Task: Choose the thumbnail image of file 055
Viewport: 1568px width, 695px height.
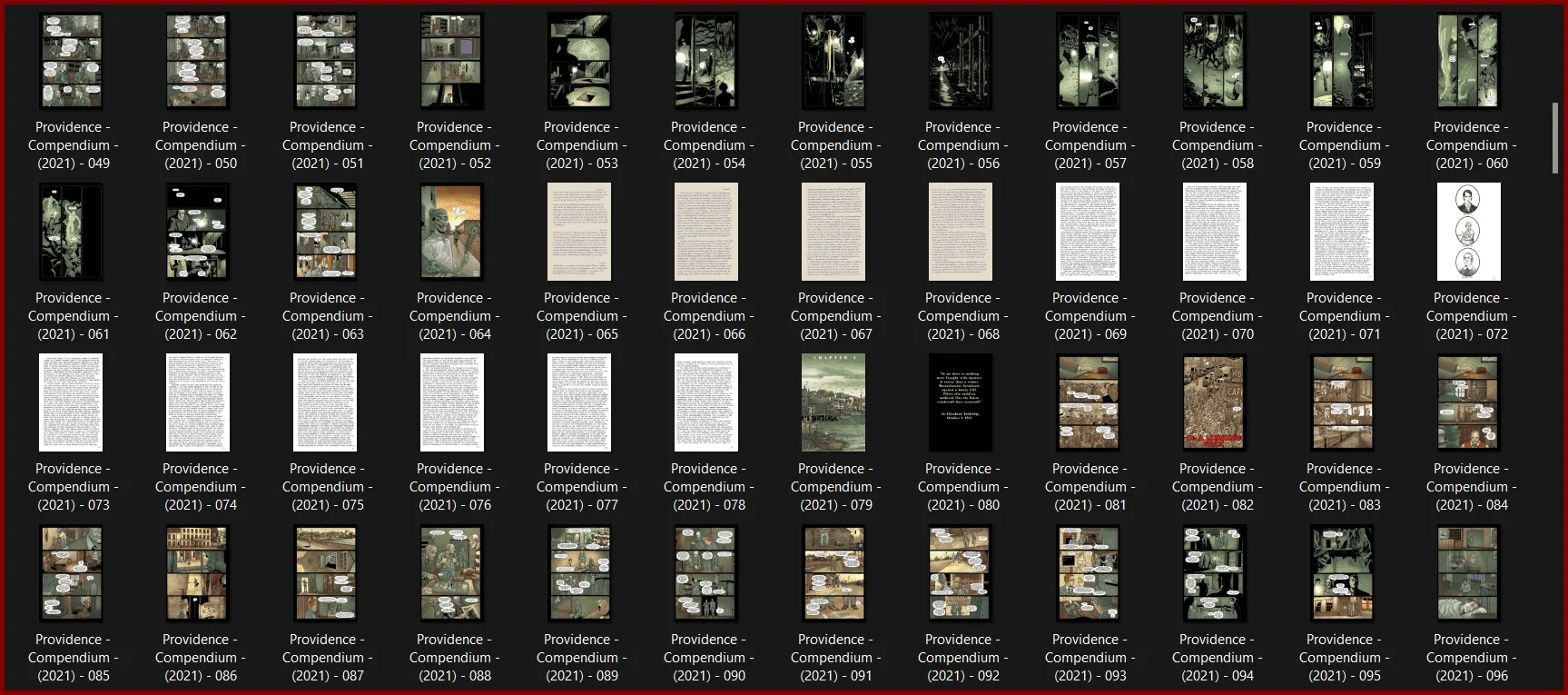Action: 833,61
